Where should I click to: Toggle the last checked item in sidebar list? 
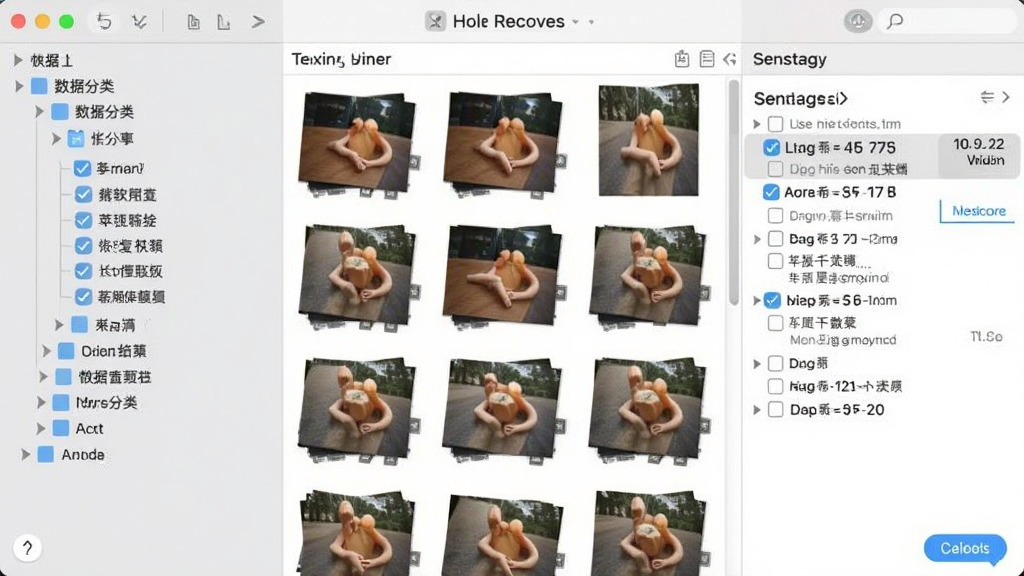tap(83, 296)
